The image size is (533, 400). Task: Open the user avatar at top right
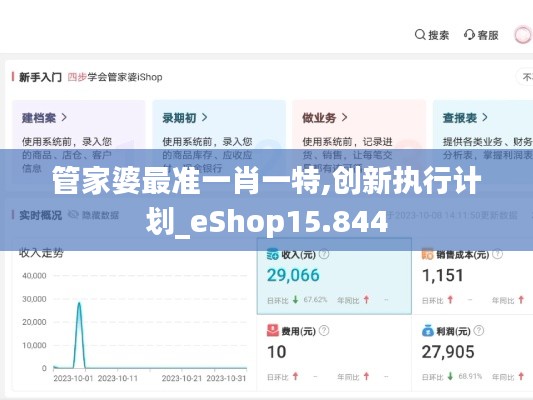click(x=522, y=35)
